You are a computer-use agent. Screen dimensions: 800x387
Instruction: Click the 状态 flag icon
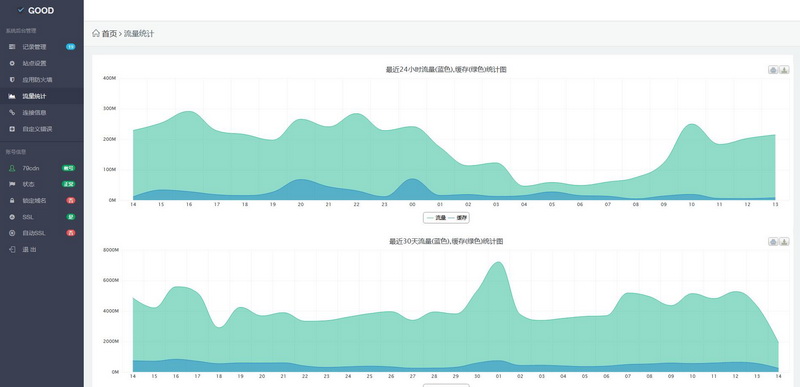click(x=12, y=184)
